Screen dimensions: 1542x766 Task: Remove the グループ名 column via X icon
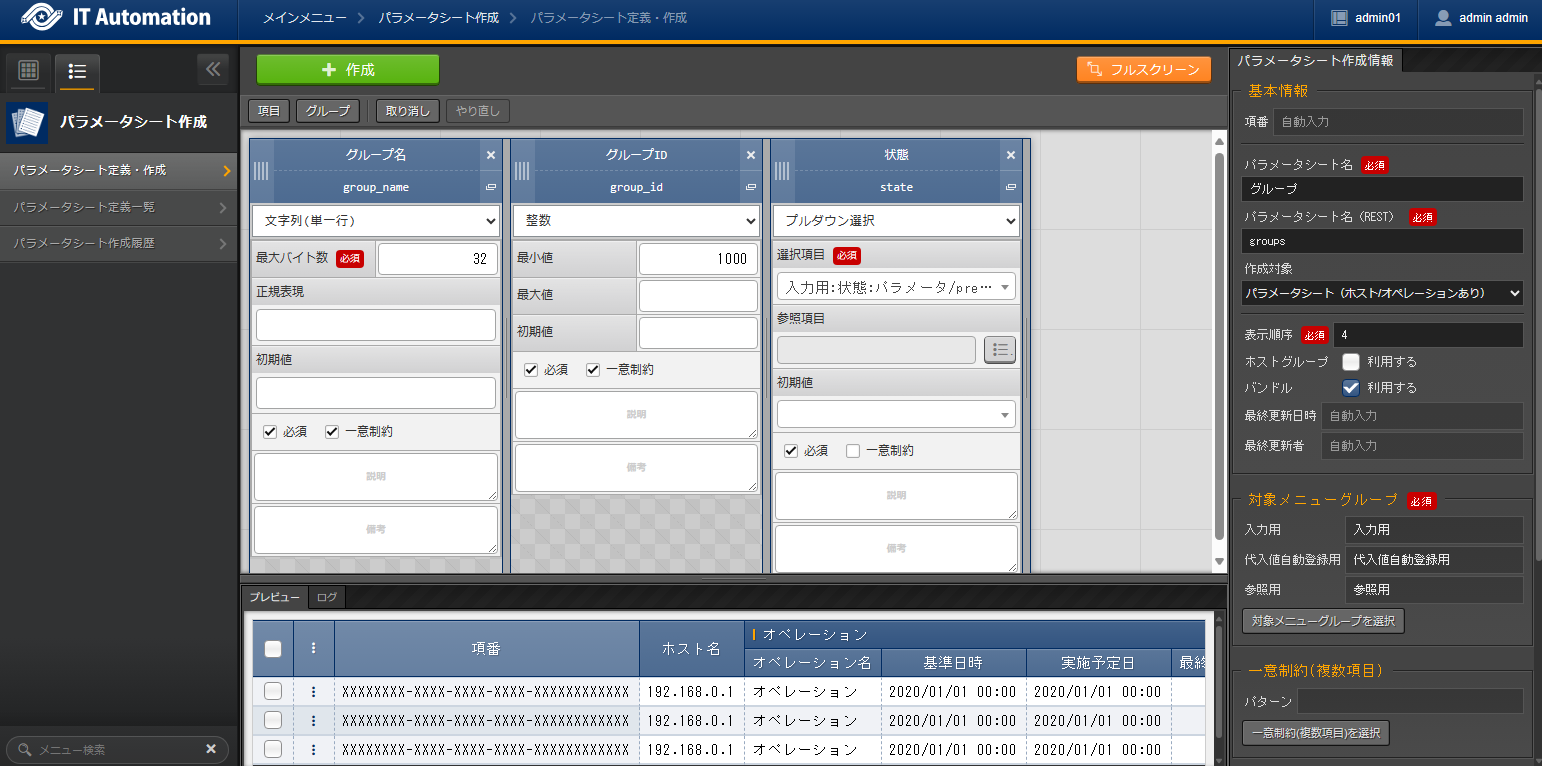tap(490, 155)
